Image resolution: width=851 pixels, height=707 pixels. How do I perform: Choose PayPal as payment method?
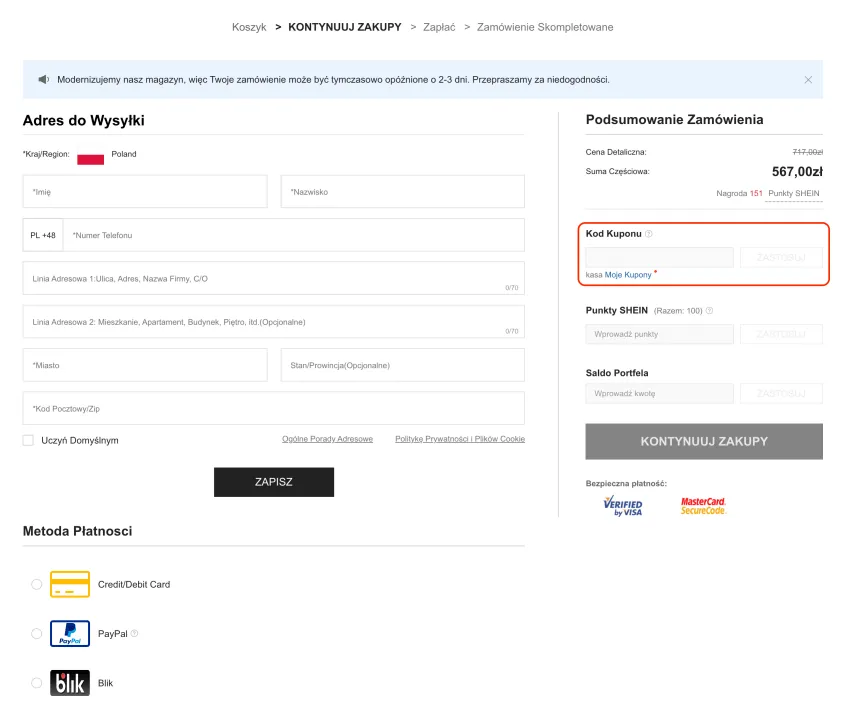[x=37, y=633]
